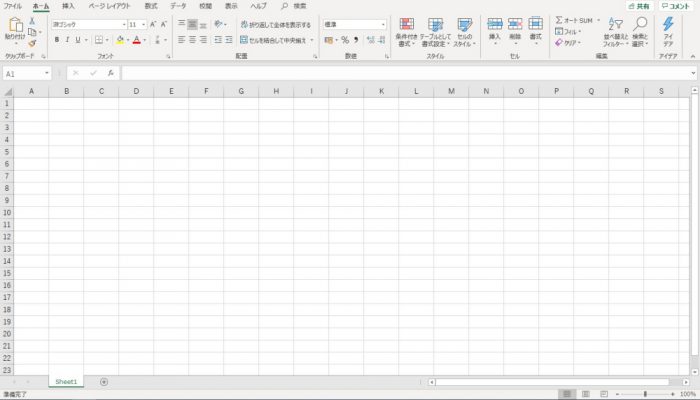Click the Clear button in editing group
Viewport: 700px width, 400px height.
[x=568, y=43]
